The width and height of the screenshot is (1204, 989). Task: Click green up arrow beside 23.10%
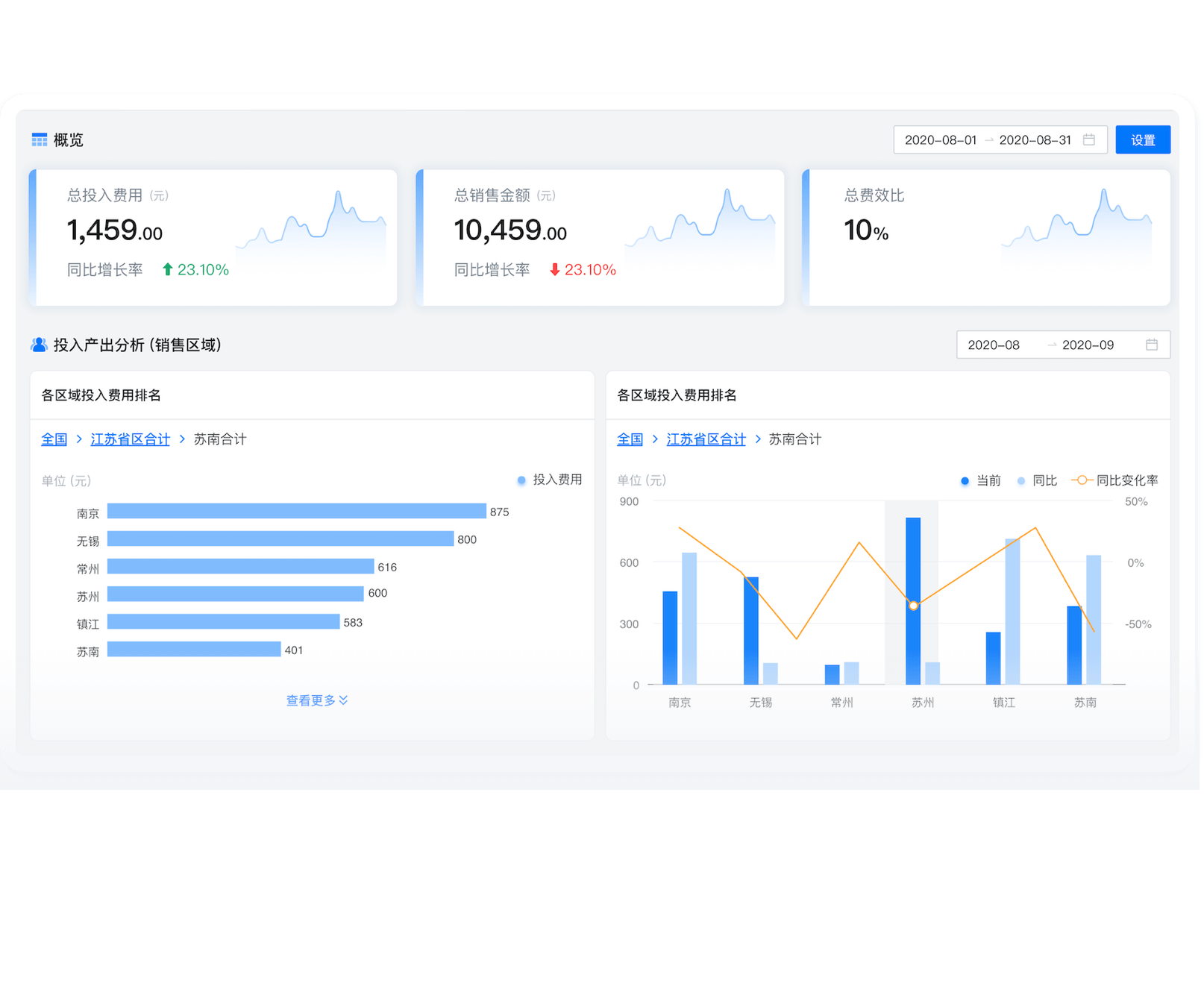tap(168, 269)
